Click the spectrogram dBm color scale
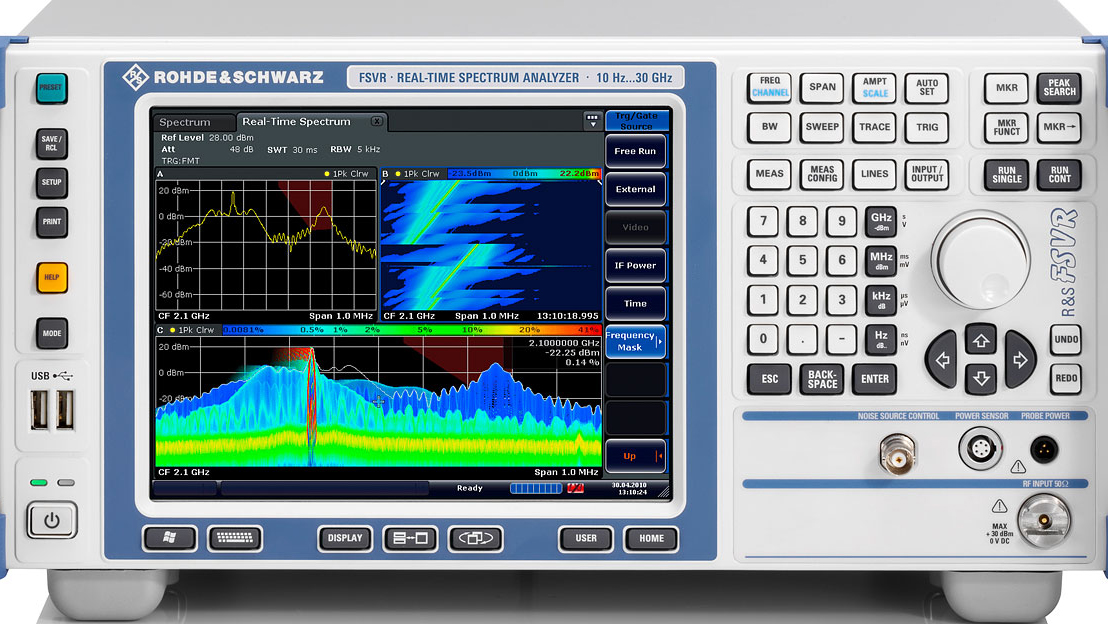Image resolution: width=1108 pixels, height=624 pixels. click(x=524, y=174)
